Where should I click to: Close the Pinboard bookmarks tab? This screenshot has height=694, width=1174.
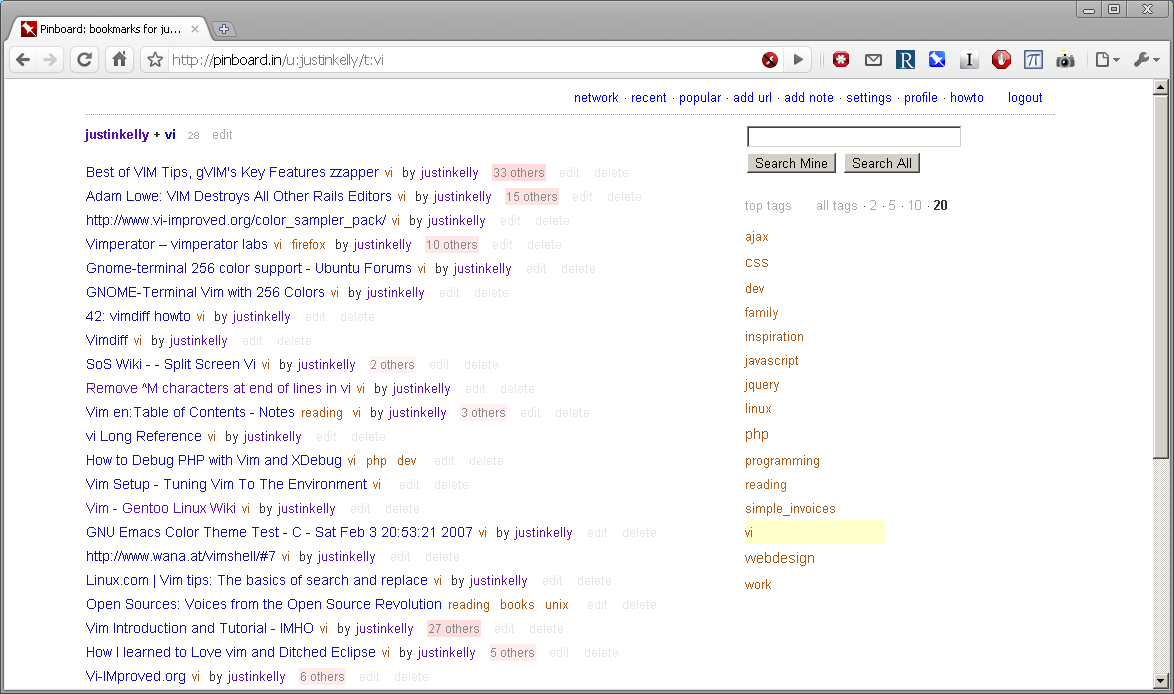(195, 29)
